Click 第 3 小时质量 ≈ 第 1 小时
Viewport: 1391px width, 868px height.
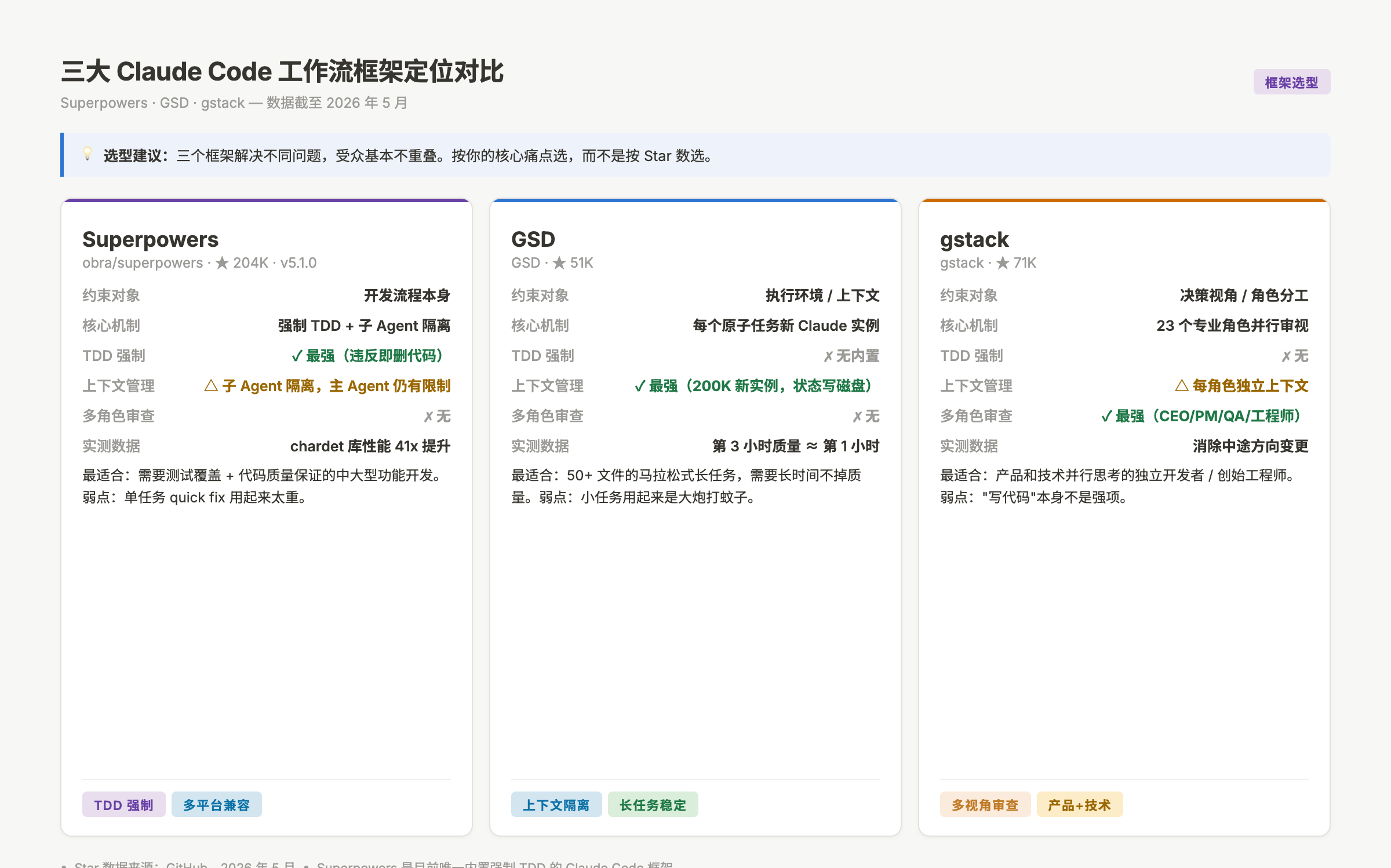tap(796, 446)
